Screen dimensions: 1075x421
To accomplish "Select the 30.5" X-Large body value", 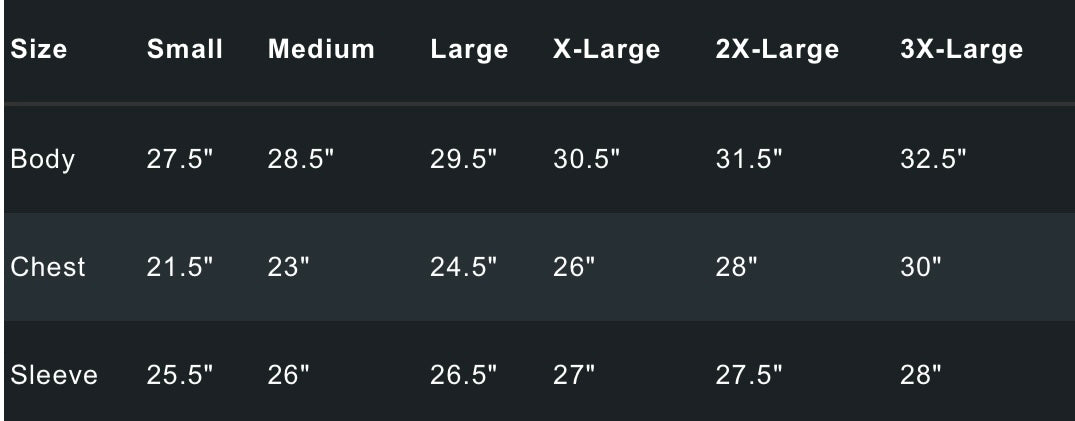I will click(x=587, y=159).
